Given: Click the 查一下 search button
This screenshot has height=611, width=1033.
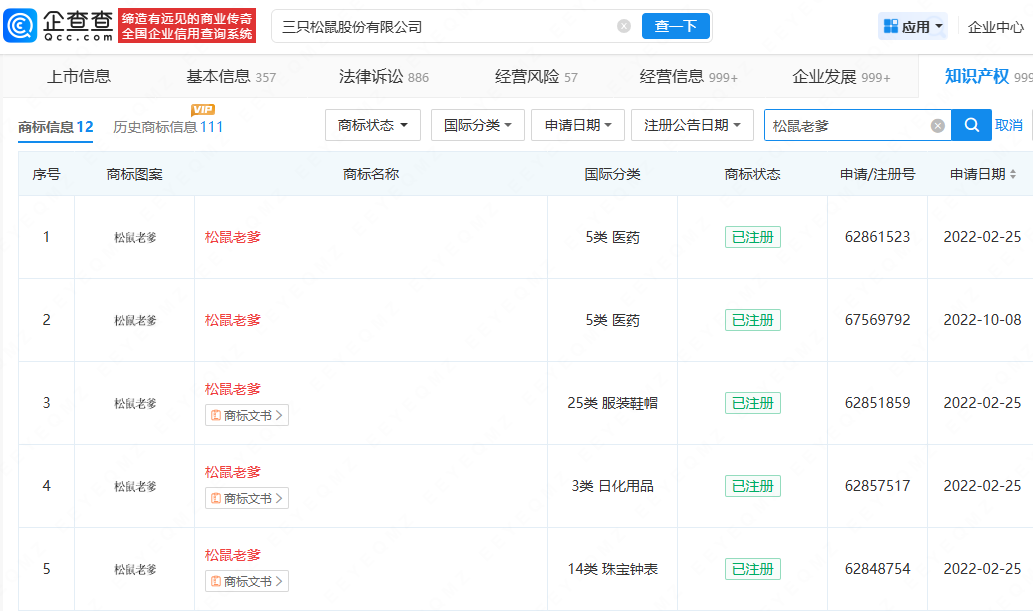Looking at the screenshot, I should pyautogui.click(x=676, y=25).
